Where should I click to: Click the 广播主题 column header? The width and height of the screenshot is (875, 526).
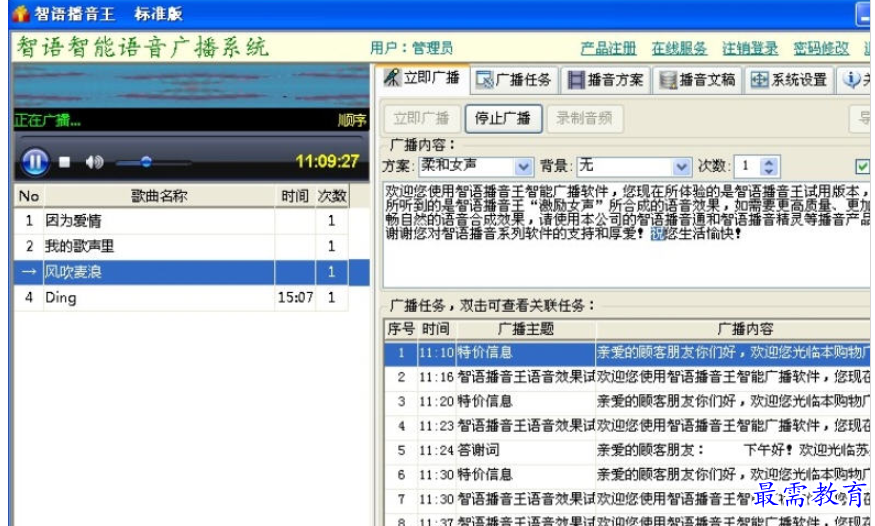(526, 329)
